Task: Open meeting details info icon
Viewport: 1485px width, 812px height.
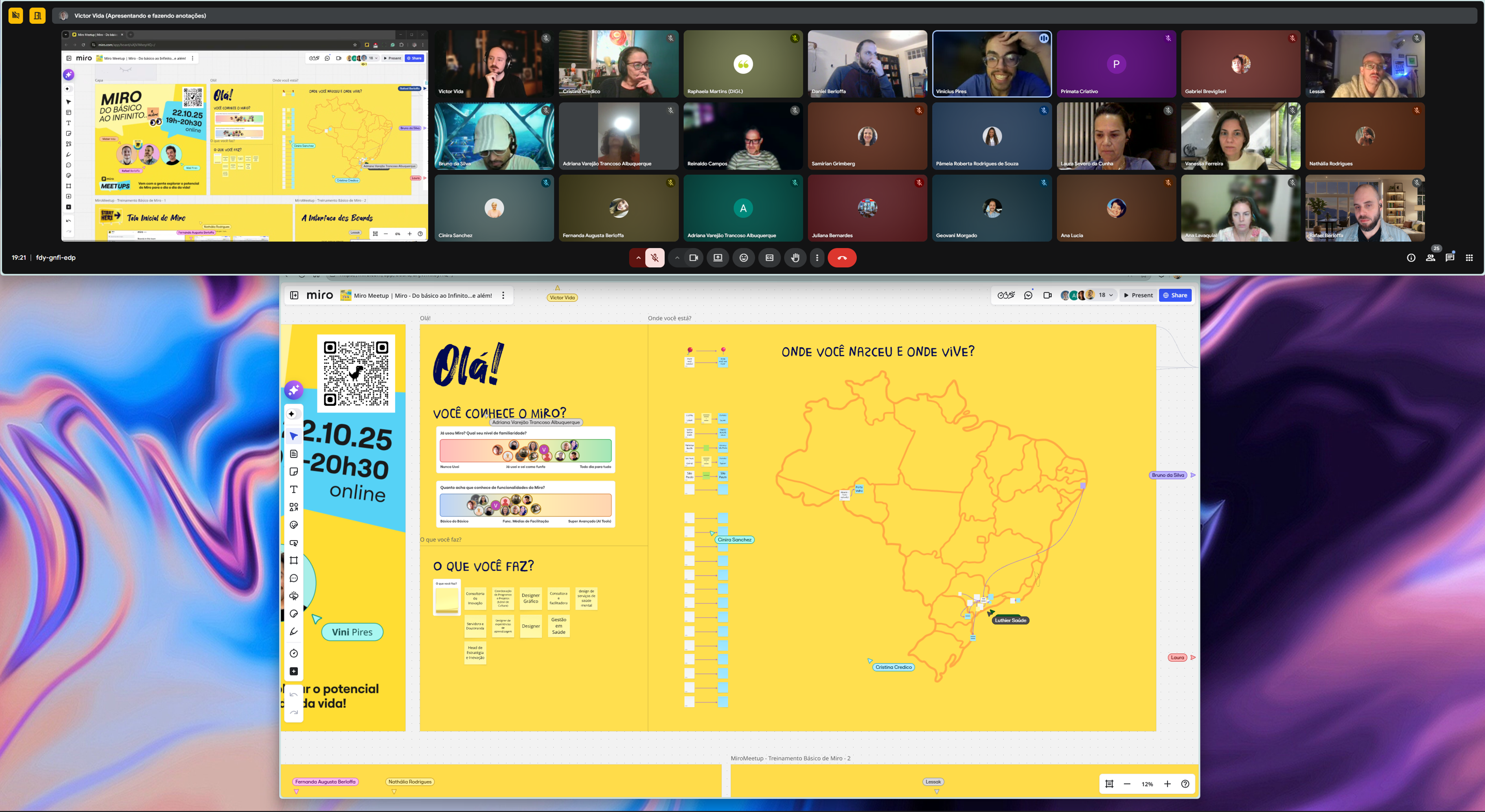Action: (1411, 257)
